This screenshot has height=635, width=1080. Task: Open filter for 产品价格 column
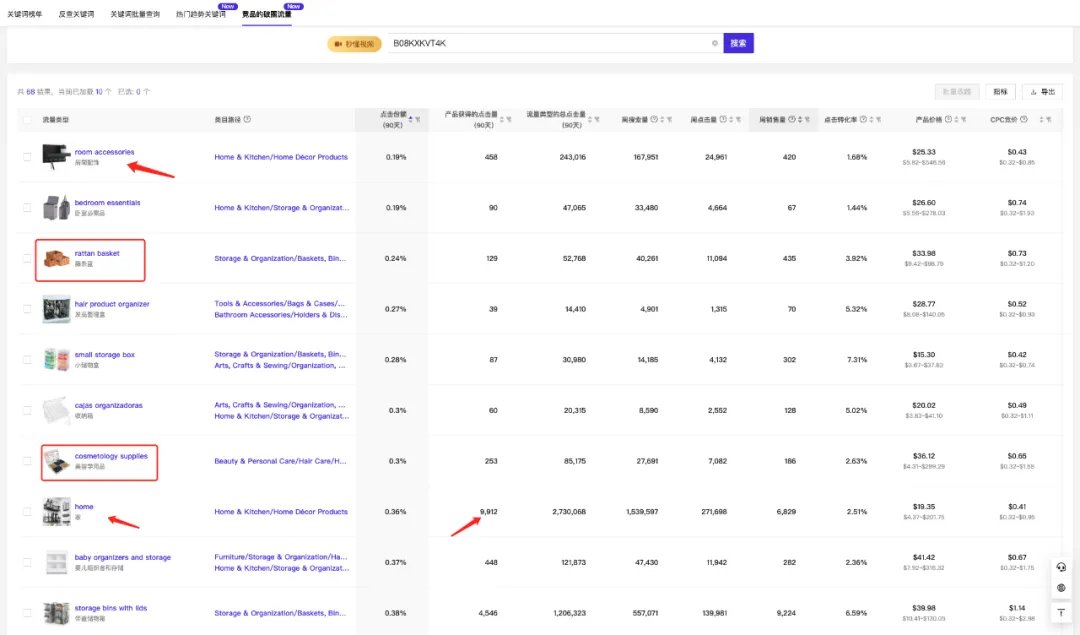[x=964, y=120]
